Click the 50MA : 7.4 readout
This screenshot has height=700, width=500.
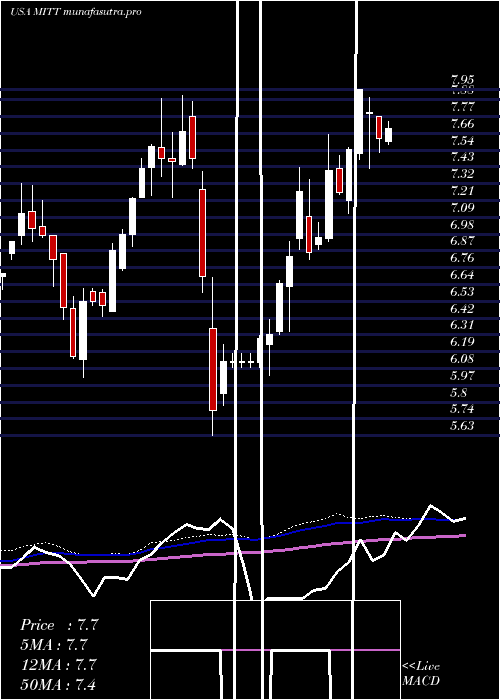pos(58,684)
